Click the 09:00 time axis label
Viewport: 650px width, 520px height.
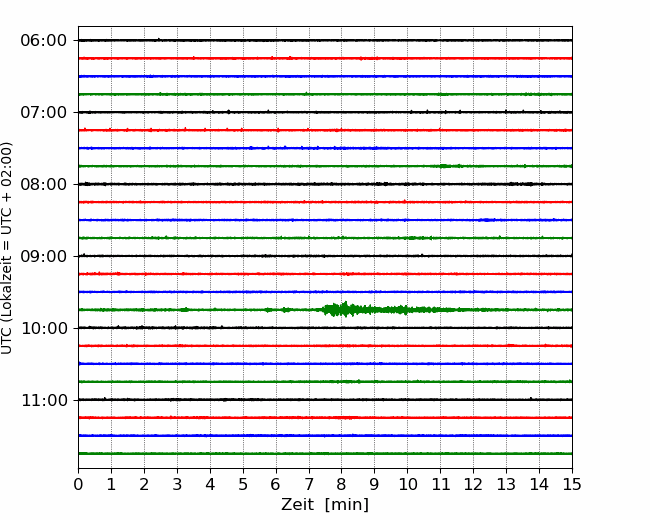44,256
